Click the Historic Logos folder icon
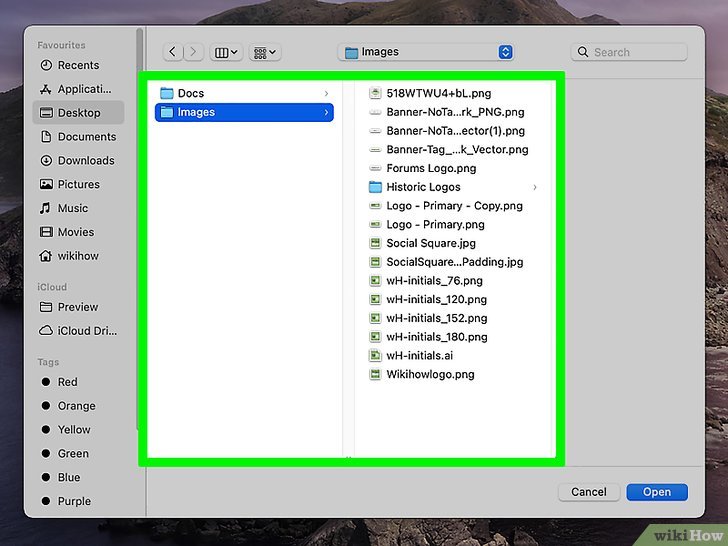This screenshot has height=546, width=728. [375, 187]
